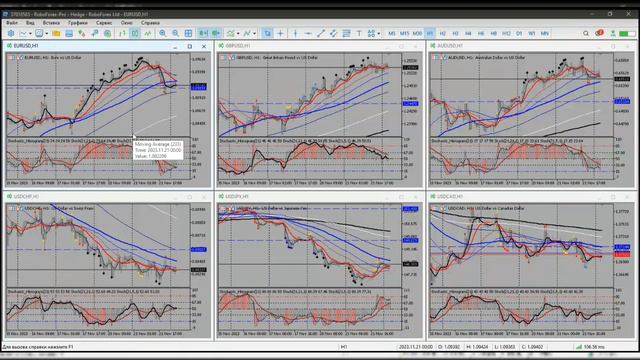Viewport: 640px width, 360px height.
Task: Select the crosshair tool
Action: coord(280,33)
